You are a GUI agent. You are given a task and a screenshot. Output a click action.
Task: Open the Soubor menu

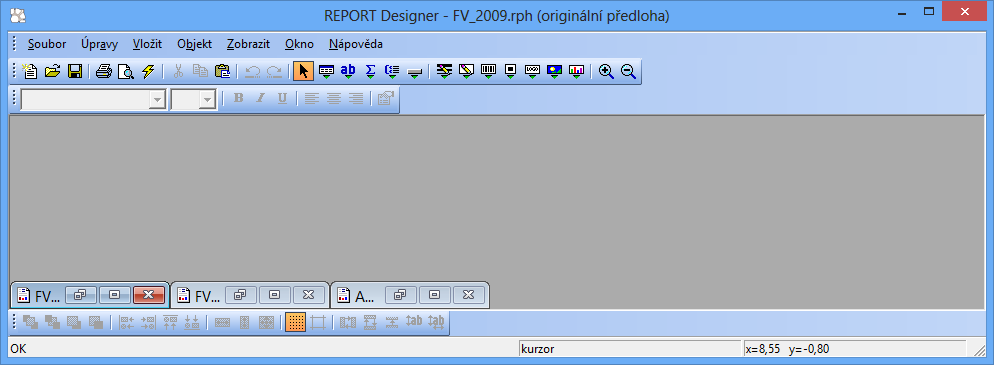(x=47, y=44)
